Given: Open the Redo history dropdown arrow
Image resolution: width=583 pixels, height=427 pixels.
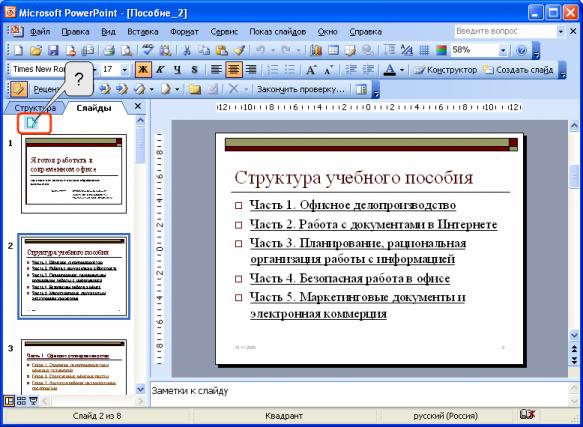Looking at the screenshot, I should 298,50.
